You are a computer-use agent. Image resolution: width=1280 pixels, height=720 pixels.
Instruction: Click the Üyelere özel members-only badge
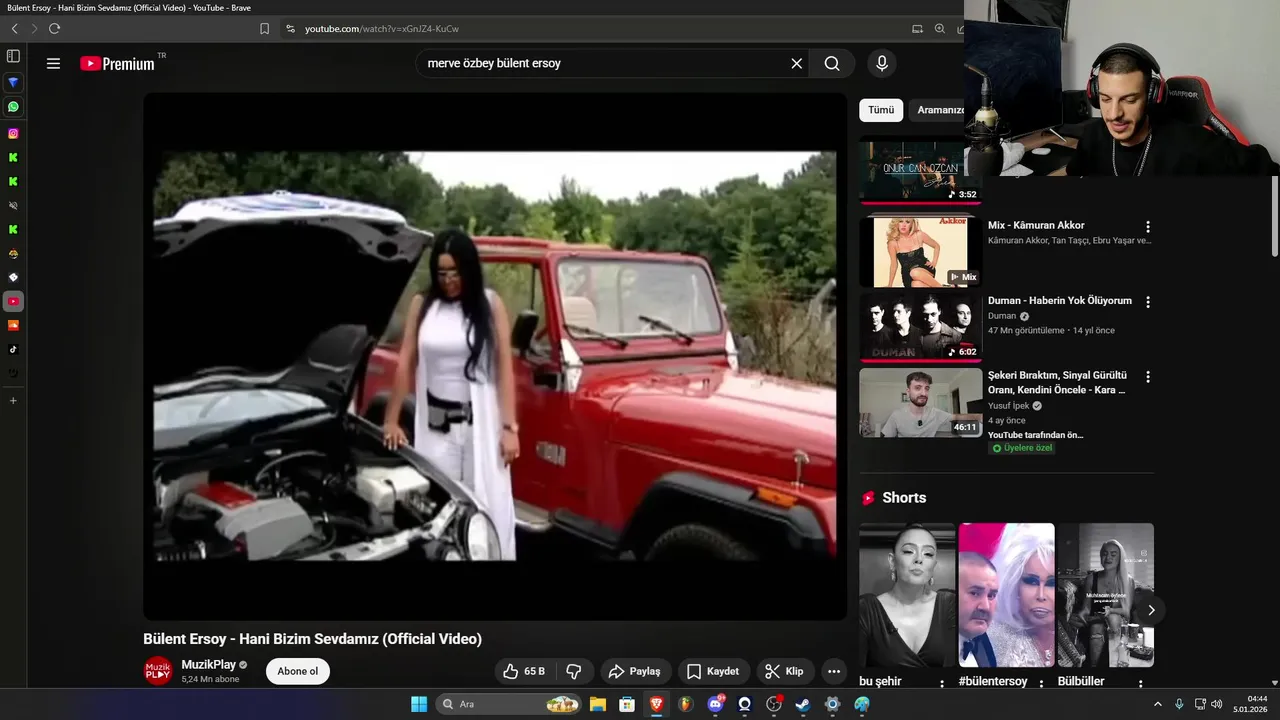(x=1022, y=448)
